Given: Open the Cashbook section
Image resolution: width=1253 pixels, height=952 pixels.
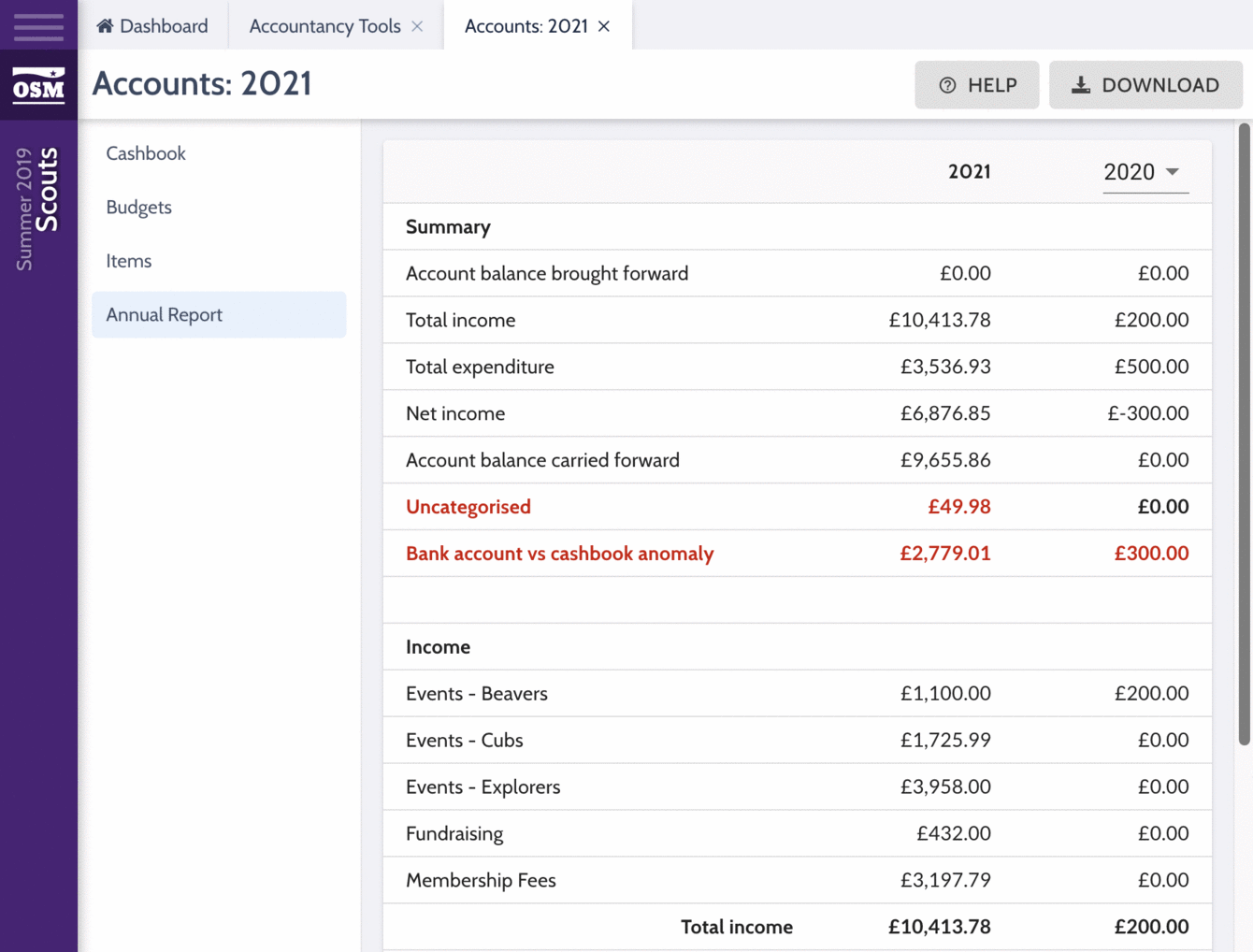Looking at the screenshot, I should (x=146, y=153).
